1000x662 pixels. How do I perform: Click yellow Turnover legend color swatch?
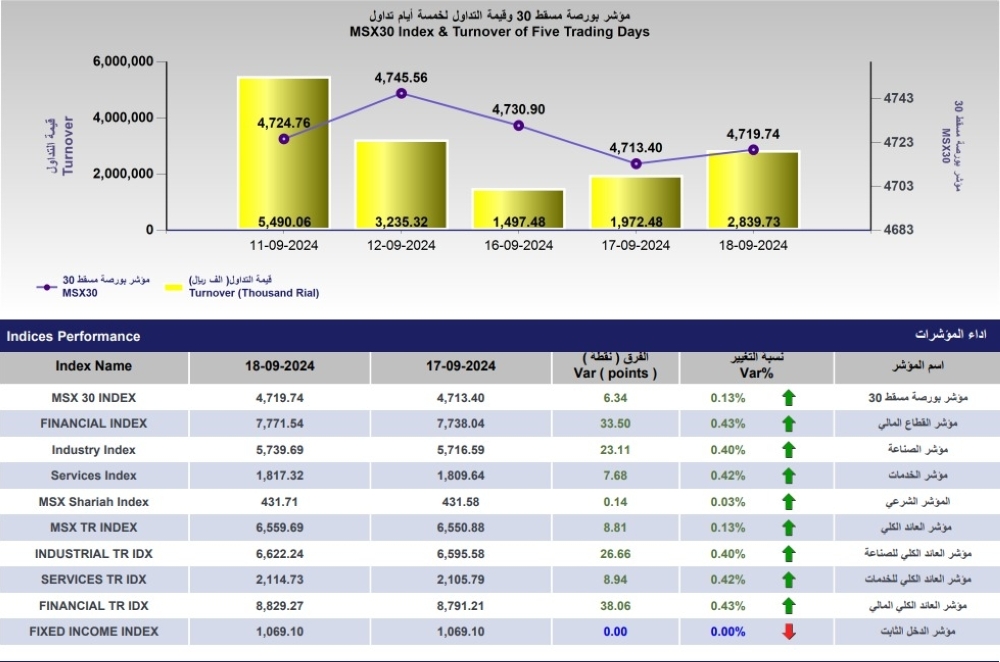click(x=173, y=288)
